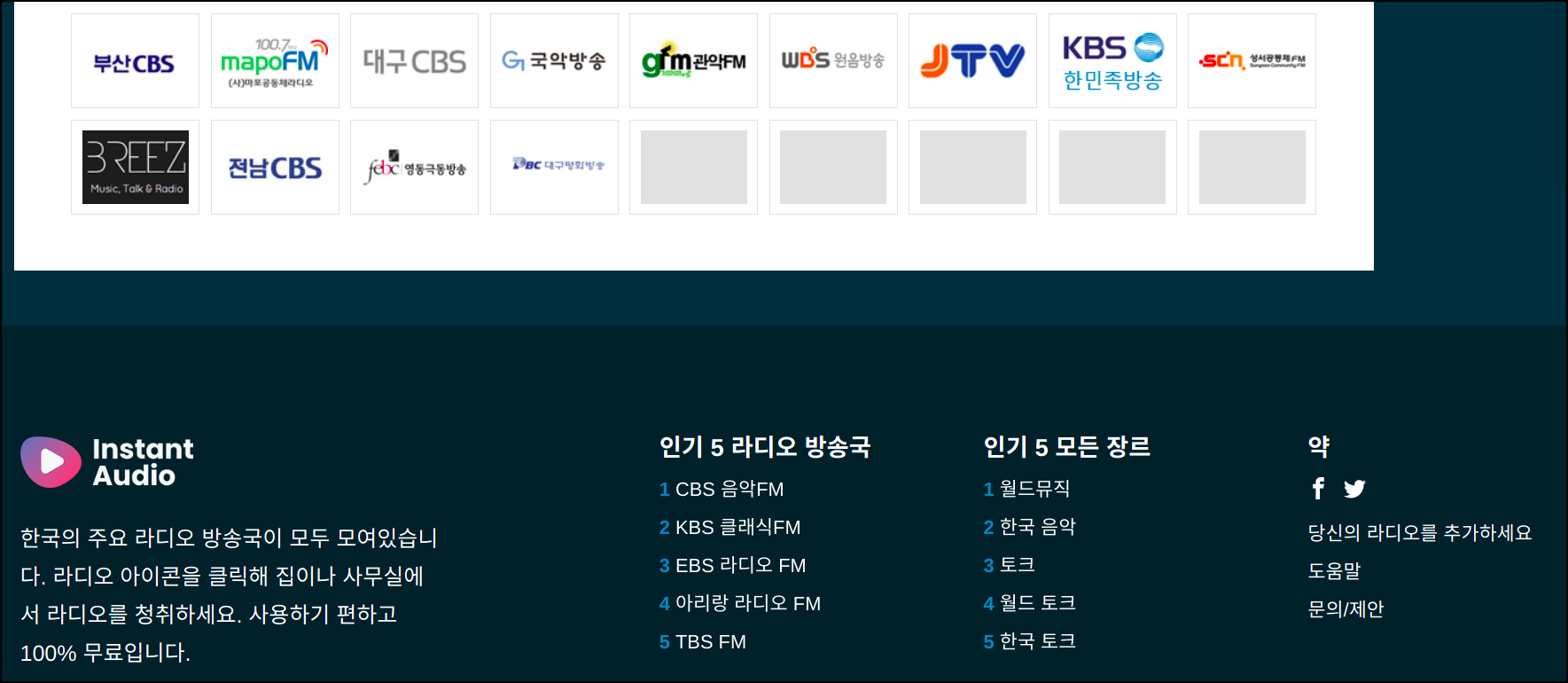Open the 부산CBS radio station tile
This screenshot has width=1568, height=683.
point(135,60)
